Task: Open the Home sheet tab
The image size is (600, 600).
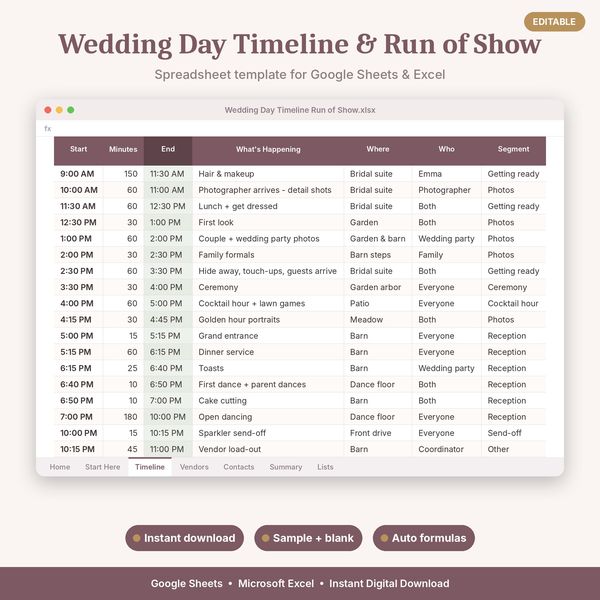Action: (x=60, y=467)
